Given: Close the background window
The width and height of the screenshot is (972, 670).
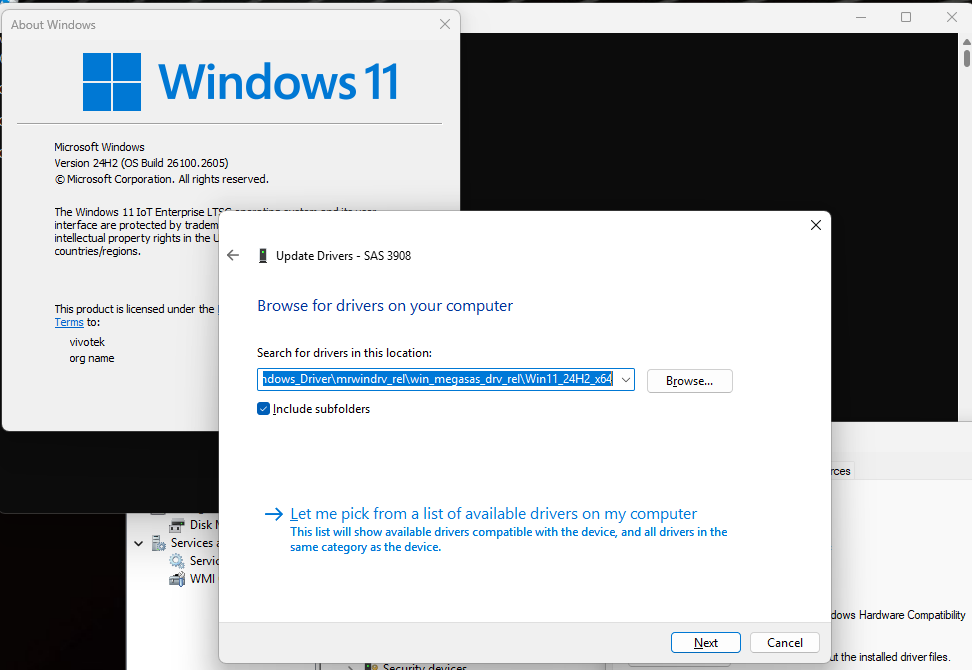Looking at the screenshot, I should coord(952,17).
